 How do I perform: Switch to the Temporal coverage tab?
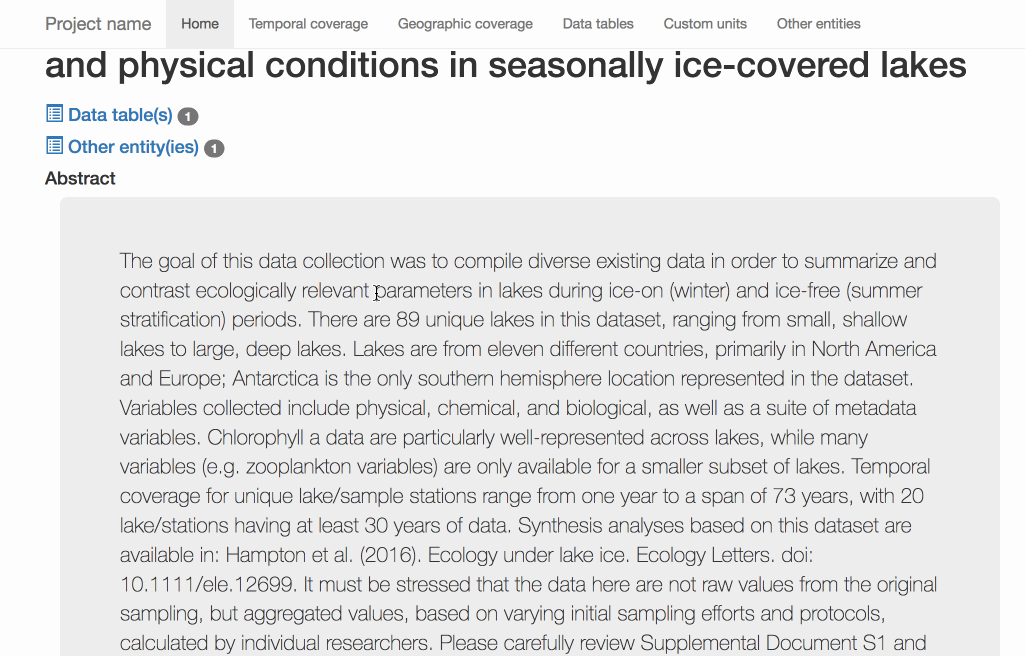308,24
